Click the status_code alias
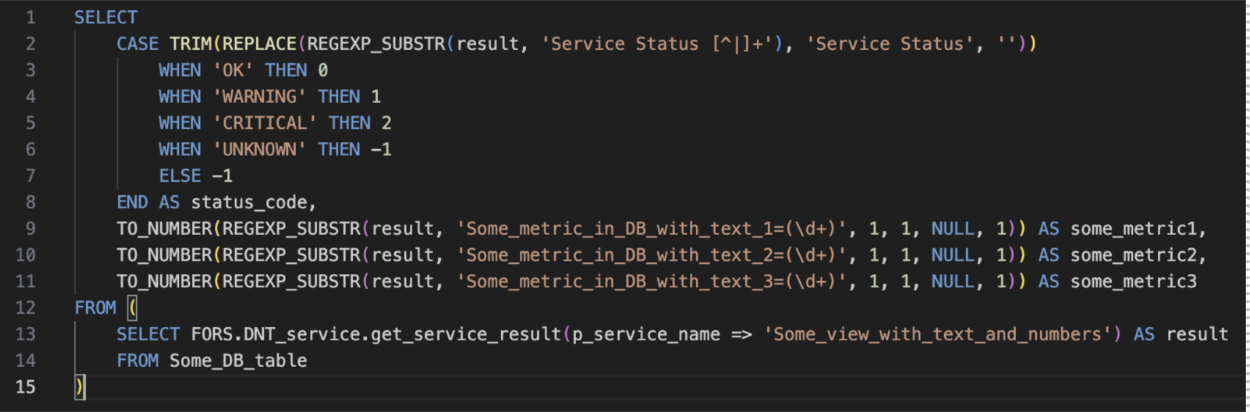The width and height of the screenshot is (1250, 412). pos(254,202)
